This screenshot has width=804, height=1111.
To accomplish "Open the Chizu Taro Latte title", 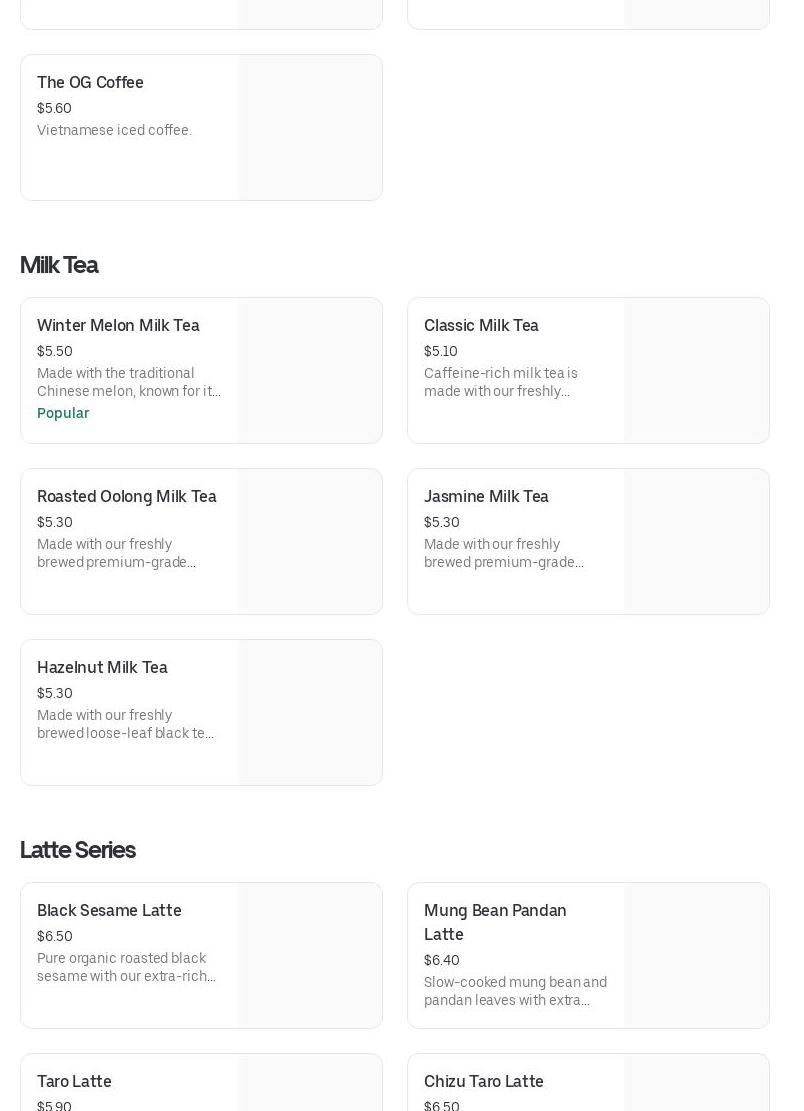I will click(x=483, y=1082).
